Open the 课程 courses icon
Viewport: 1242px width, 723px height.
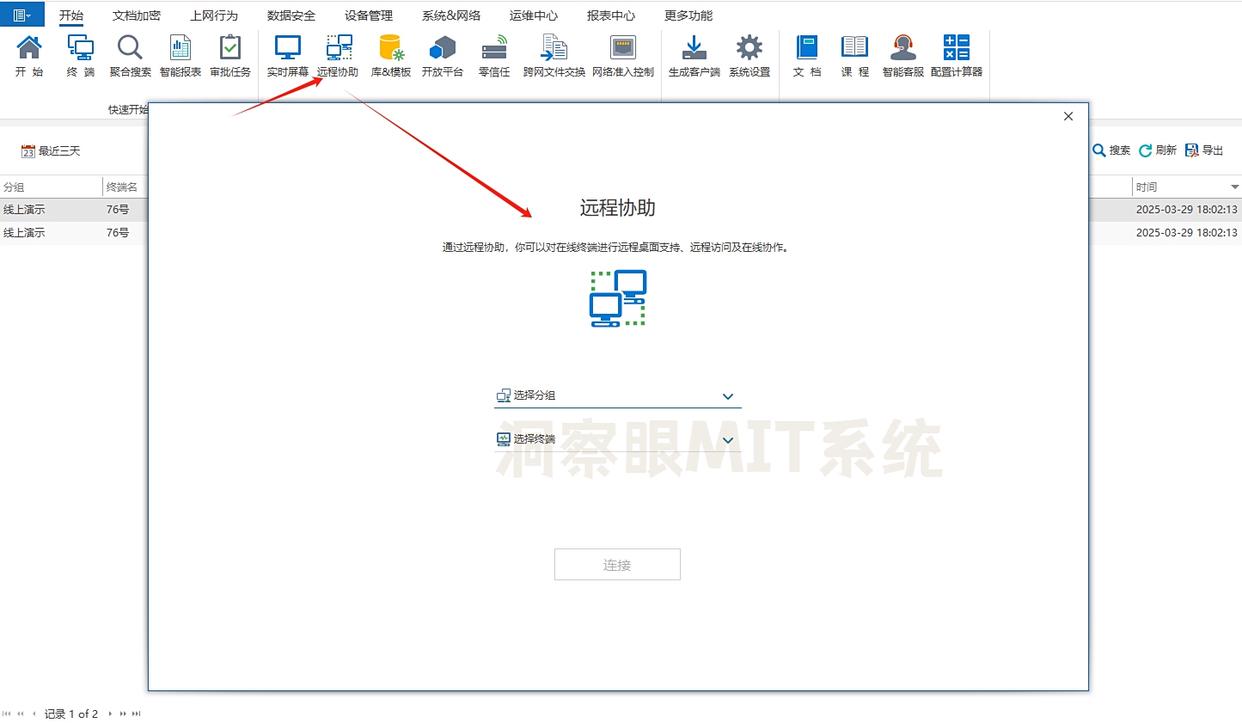(855, 56)
